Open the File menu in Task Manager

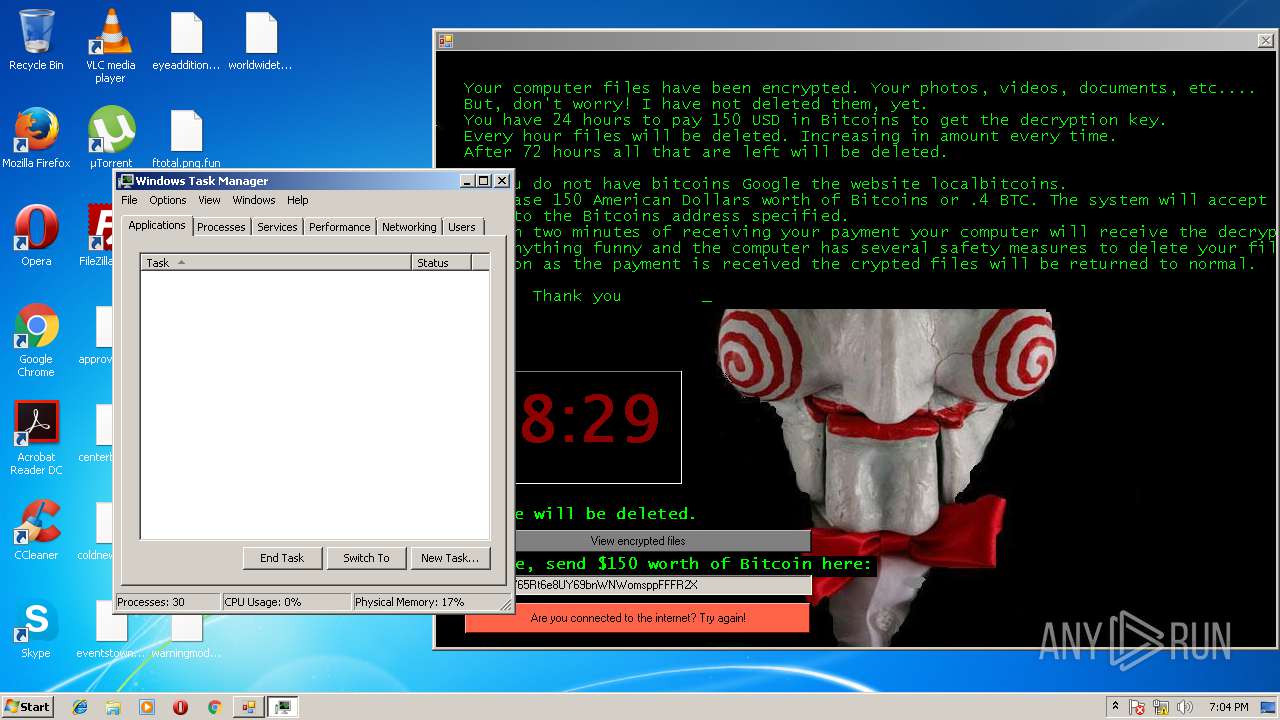[129, 200]
